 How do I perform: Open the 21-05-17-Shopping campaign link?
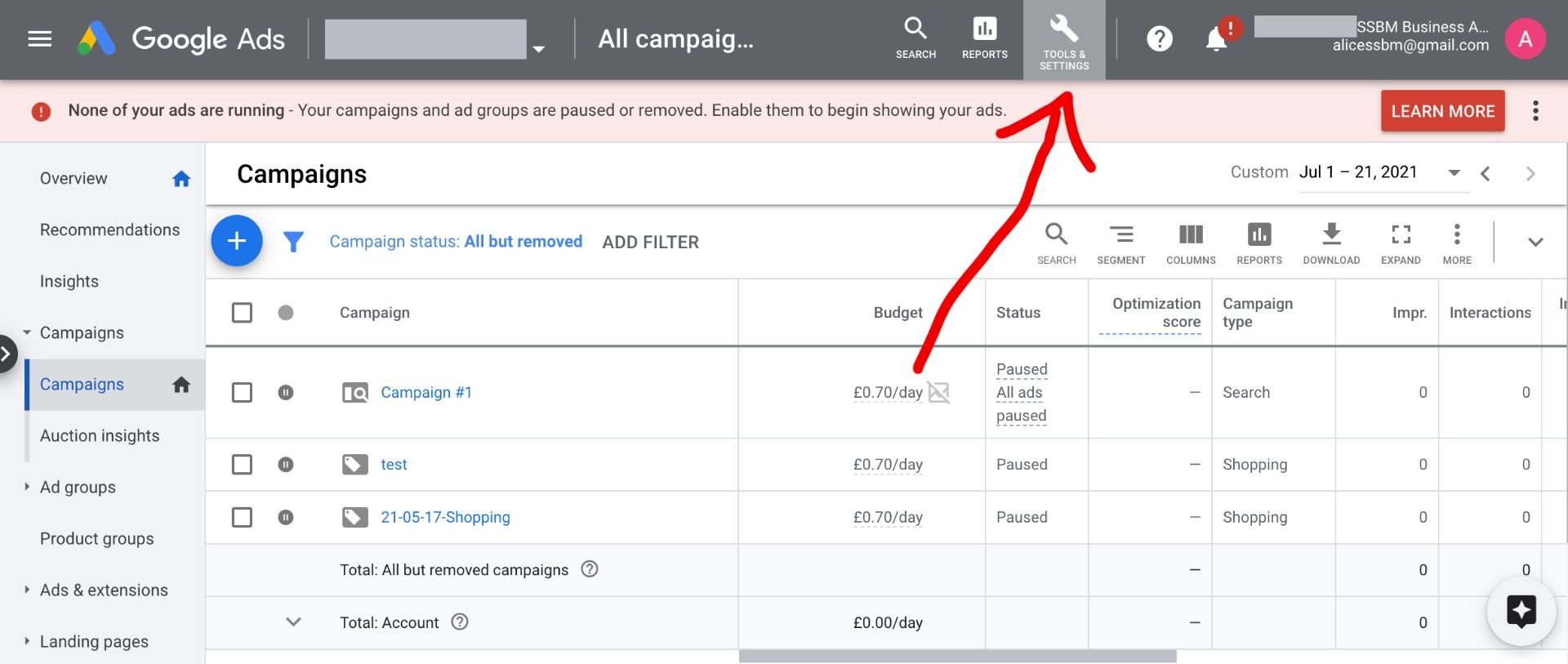tap(445, 517)
